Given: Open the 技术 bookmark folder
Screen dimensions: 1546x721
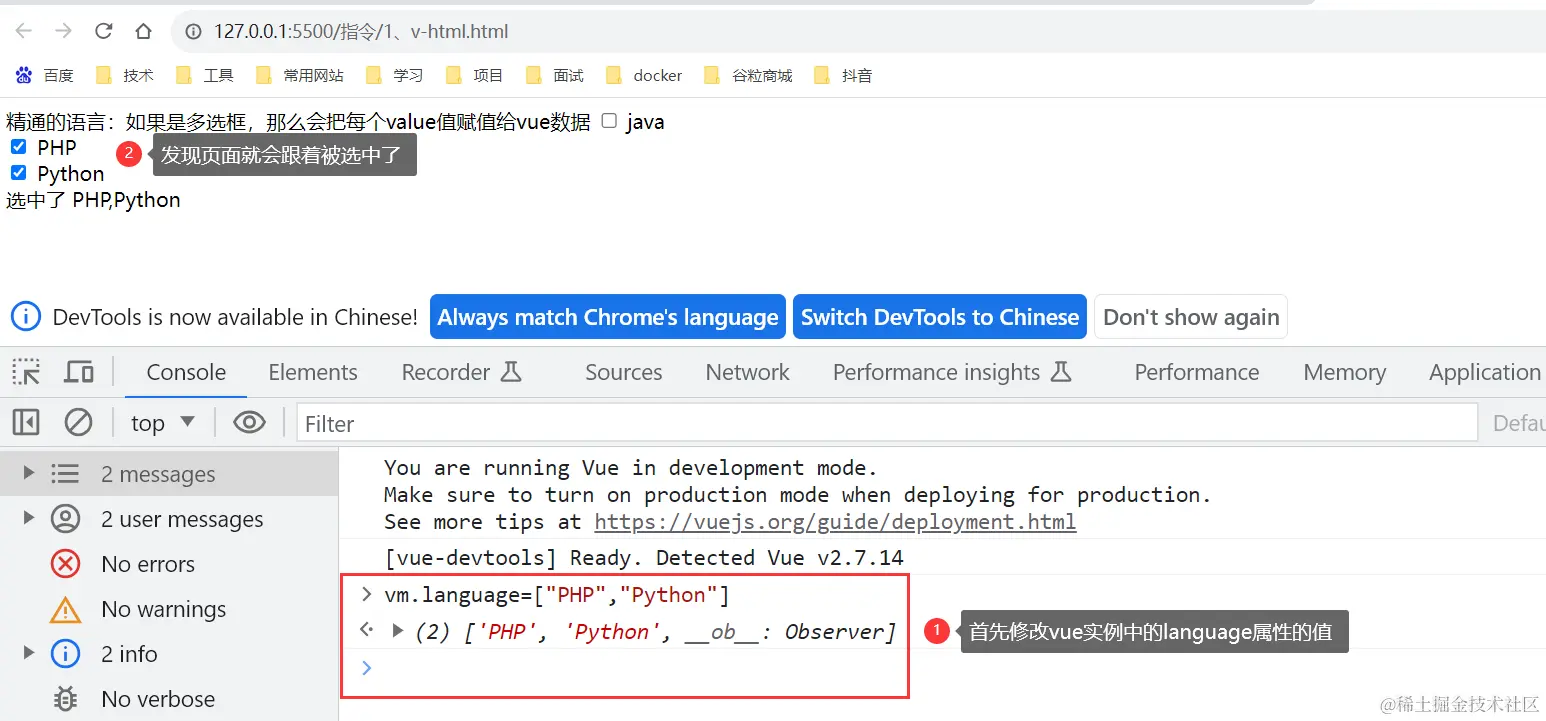Looking at the screenshot, I should click(125, 75).
